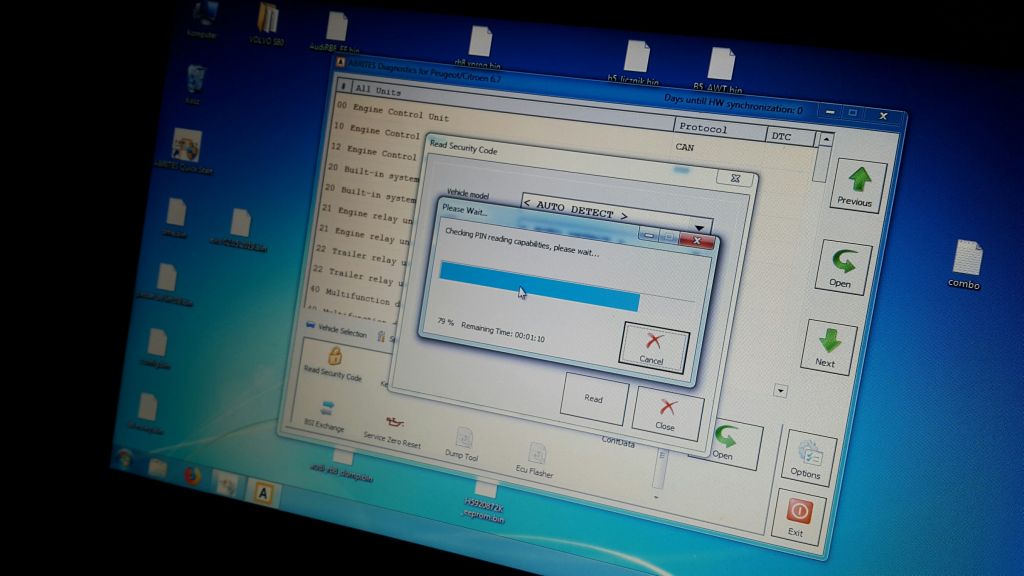Expand the AUTO DETECT vehicle model dropdown
Viewport: 1024px width, 576px height.
point(699,227)
